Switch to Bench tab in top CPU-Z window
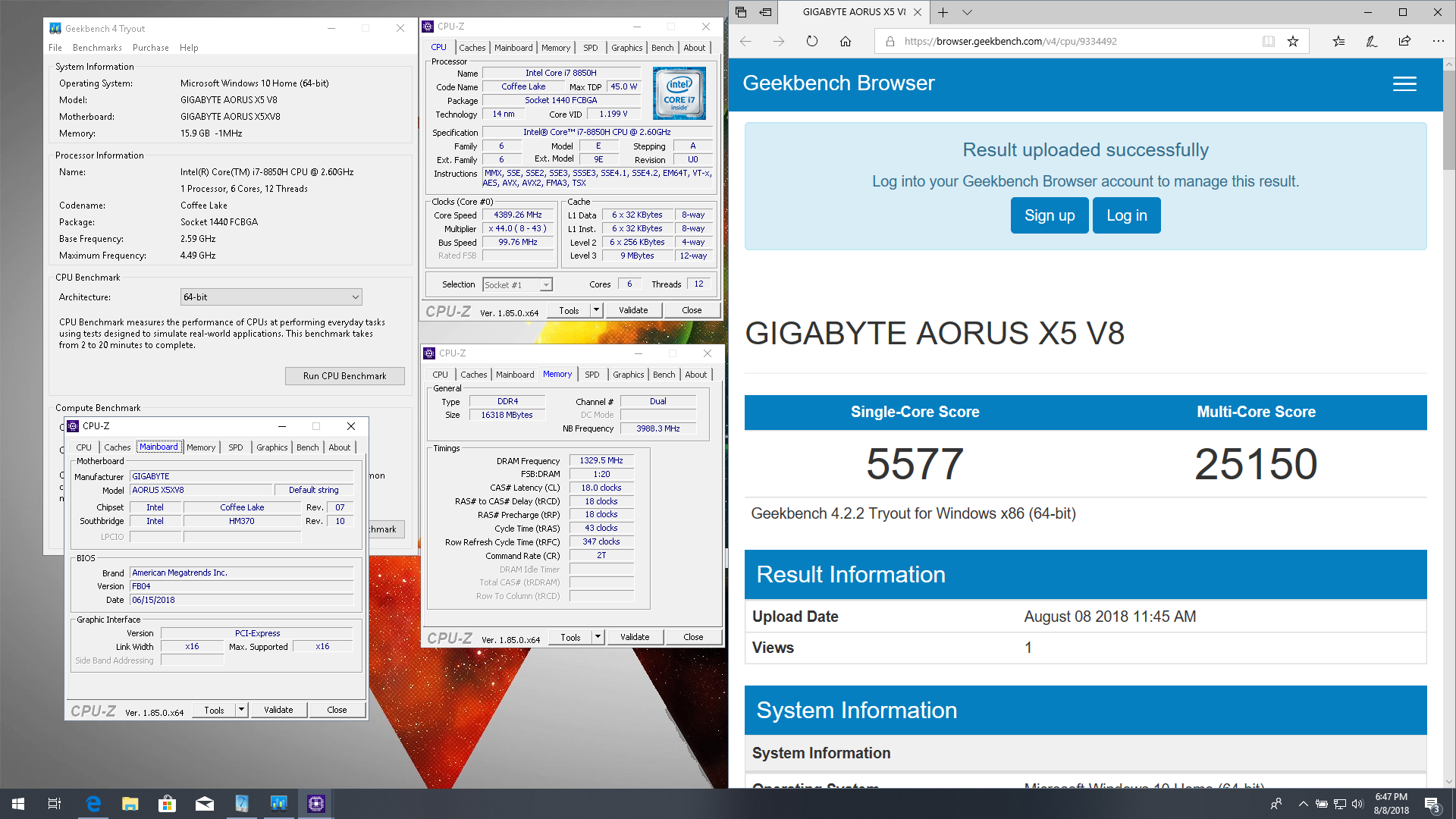1456x819 pixels. pyautogui.click(x=662, y=48)
